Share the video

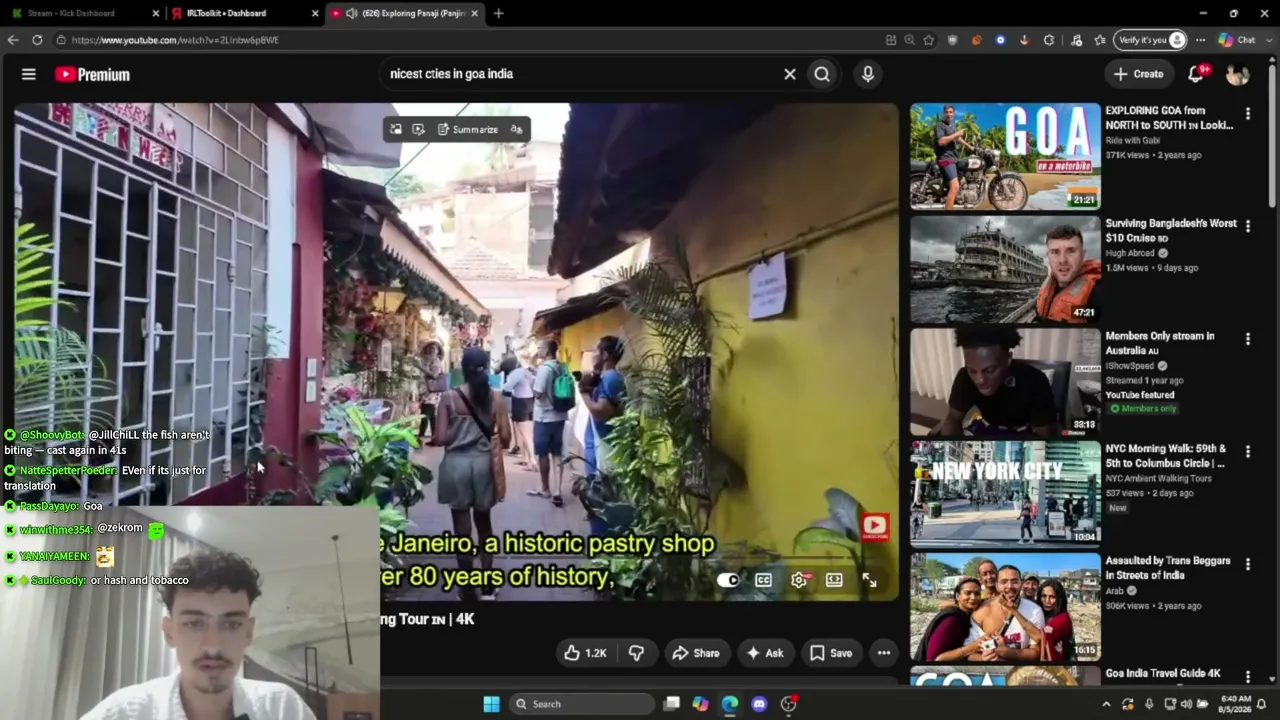click(x=696, y=653)
